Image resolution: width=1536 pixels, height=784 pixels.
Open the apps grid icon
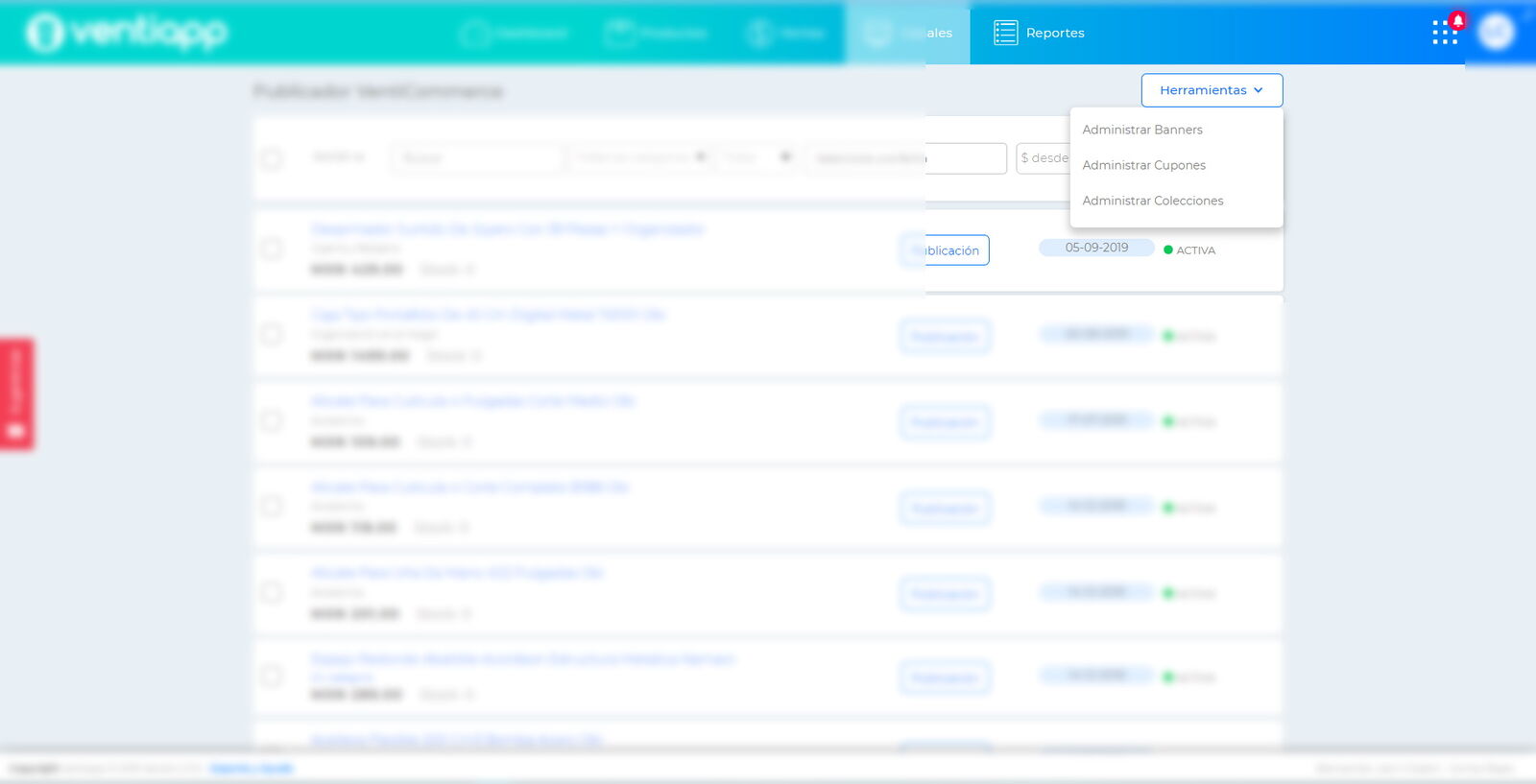pyautogui.click(x=1444, y=34)
